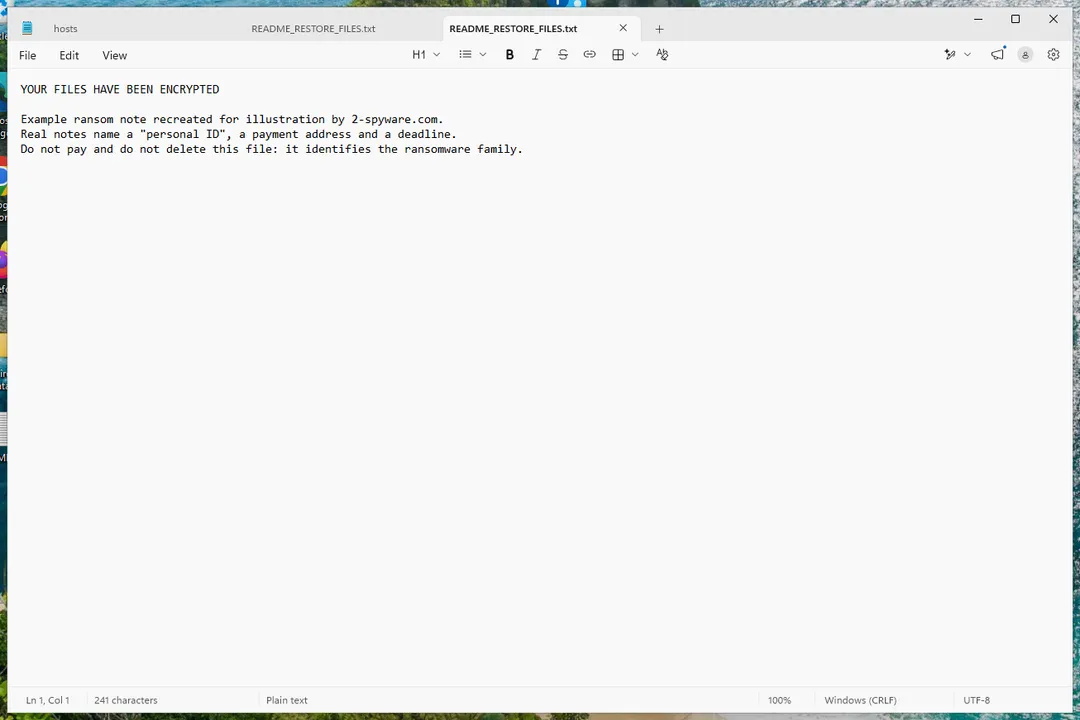This screenshot has width=1080, height=720.
Task: Maximize the Notepad window
Action: pyautogui.click(x=1015, y=19)
